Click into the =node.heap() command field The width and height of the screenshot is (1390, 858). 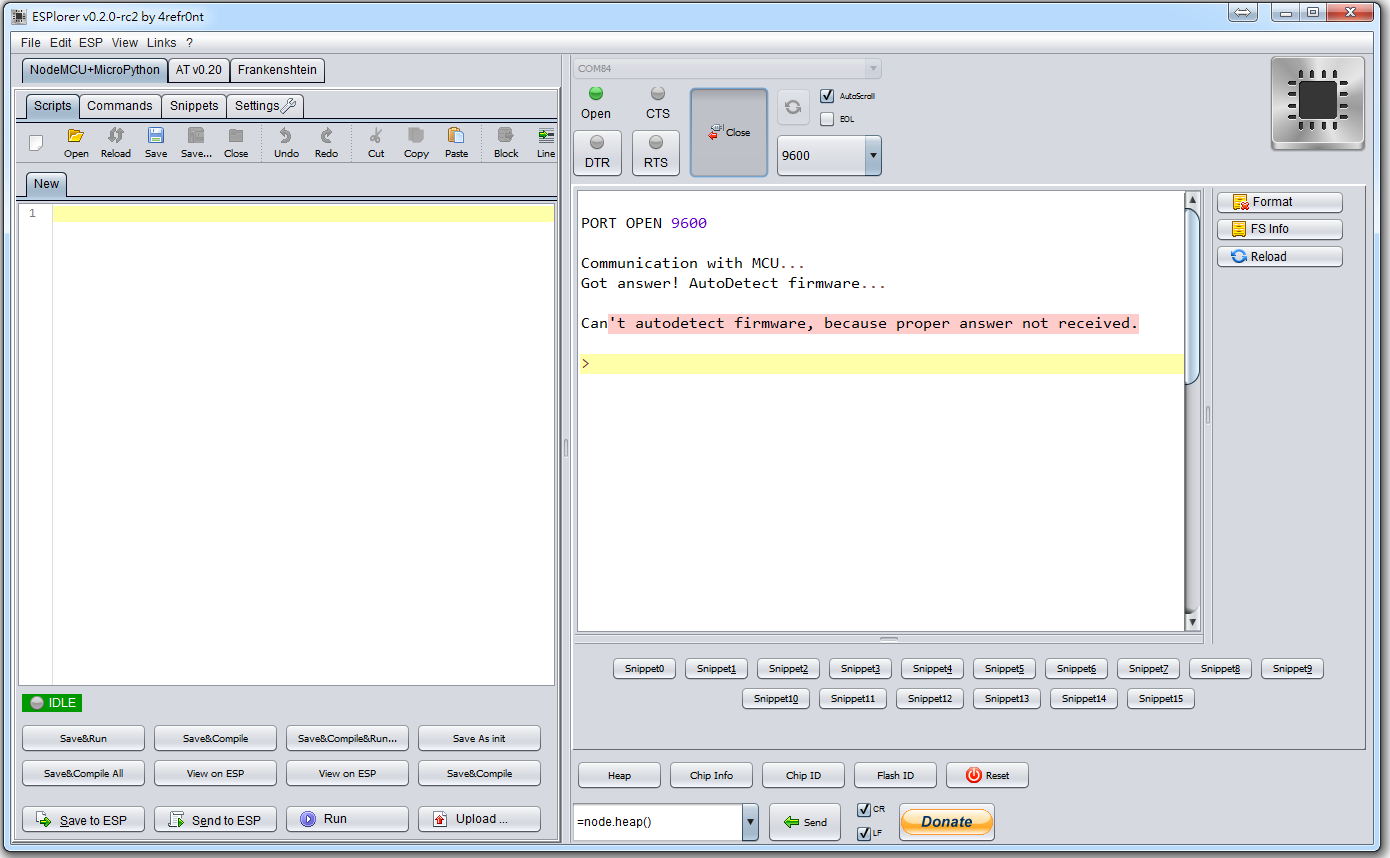(658, 822)
